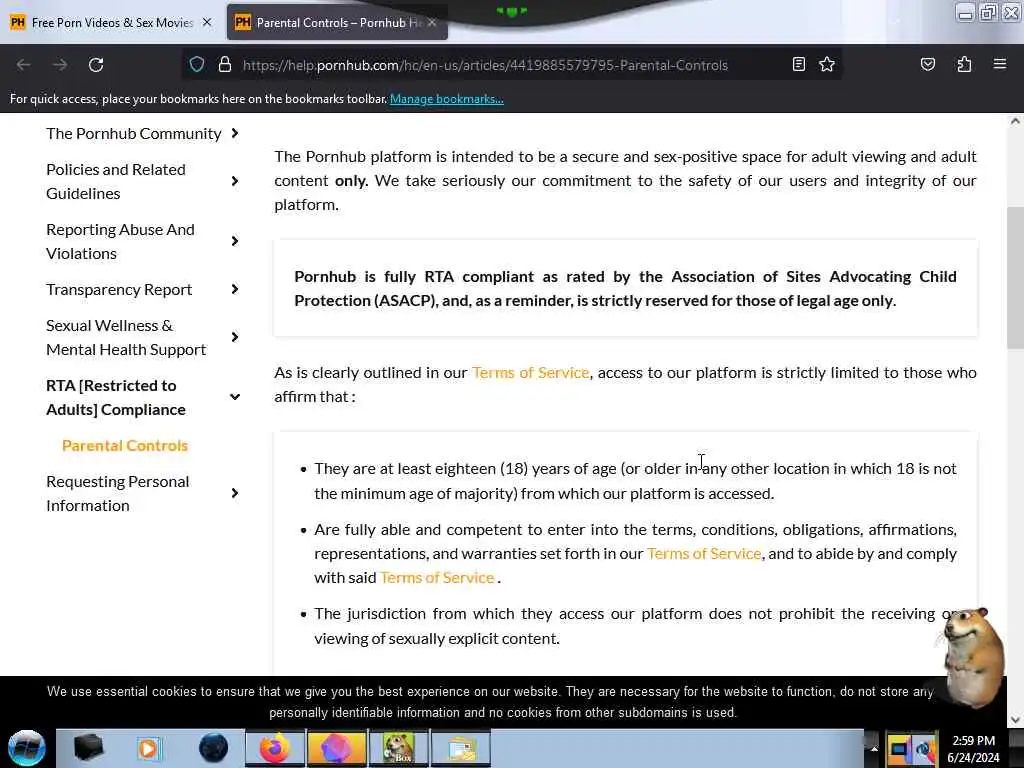Switch to Free Porn Videos tab
Viewport: 1024px width, 768px height.
(111, 22)
